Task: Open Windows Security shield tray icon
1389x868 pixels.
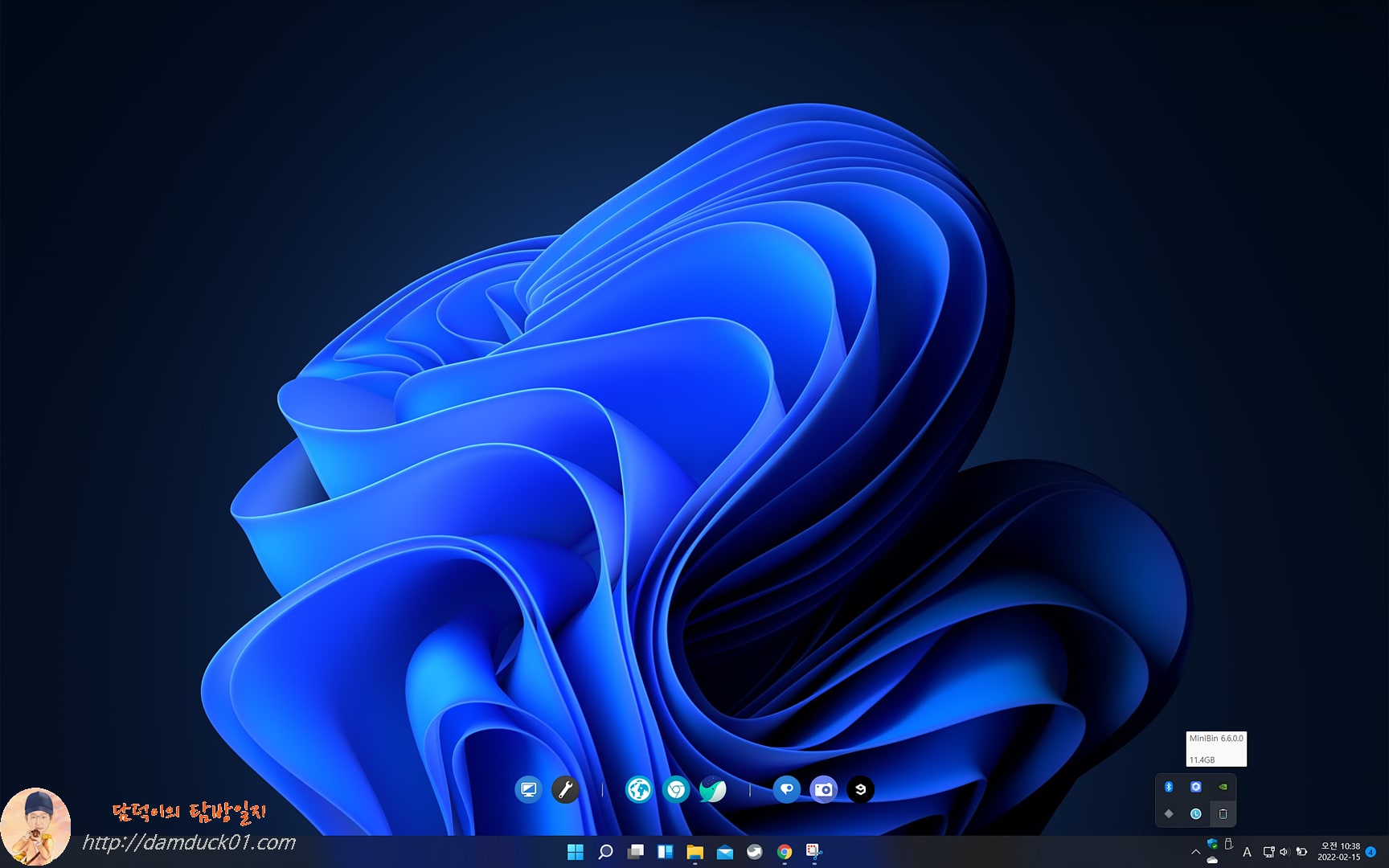Action: click(1212, 845)
